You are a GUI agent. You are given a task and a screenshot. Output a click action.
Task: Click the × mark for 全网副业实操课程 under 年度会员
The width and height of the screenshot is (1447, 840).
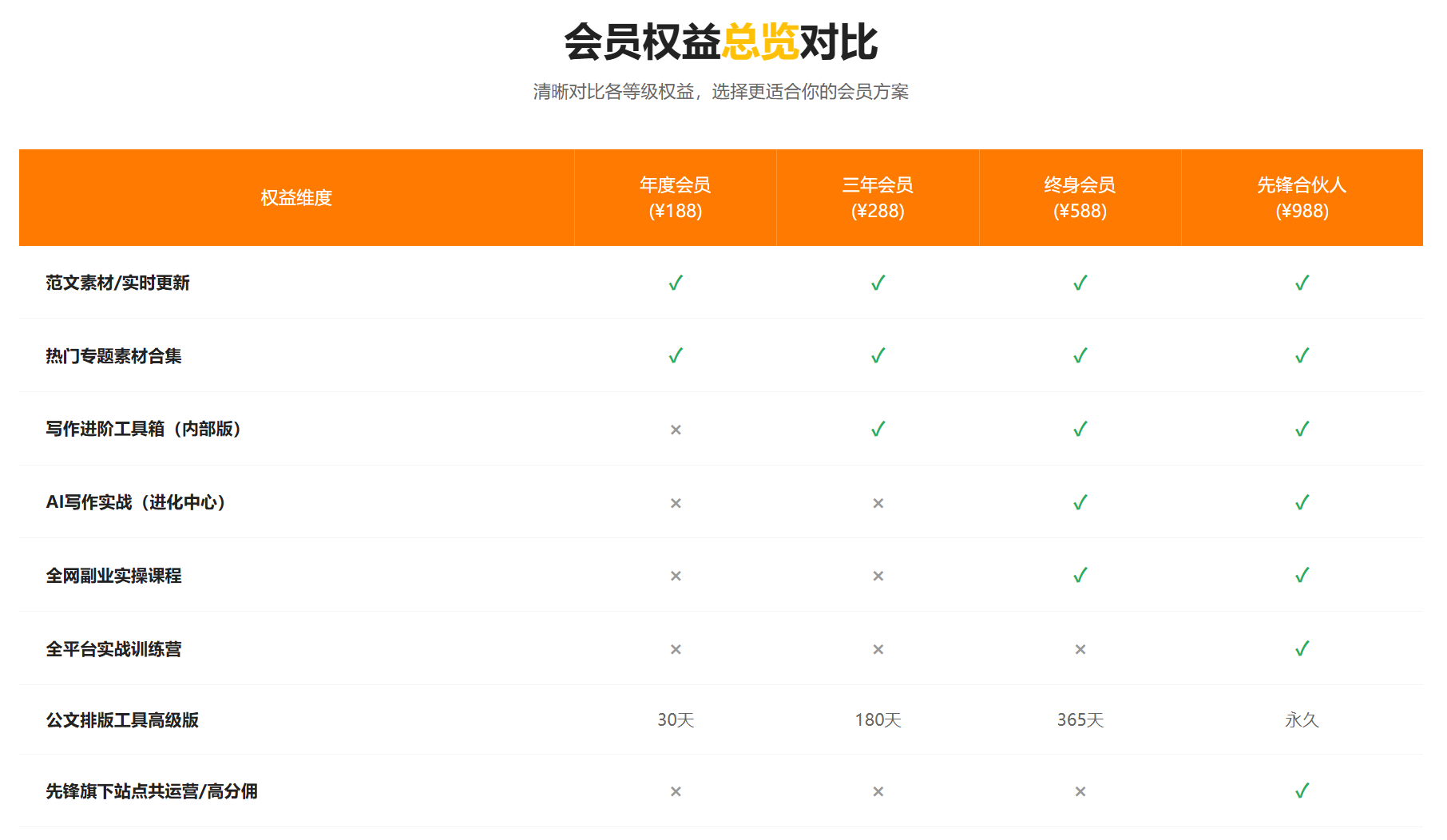click(676, 575)
